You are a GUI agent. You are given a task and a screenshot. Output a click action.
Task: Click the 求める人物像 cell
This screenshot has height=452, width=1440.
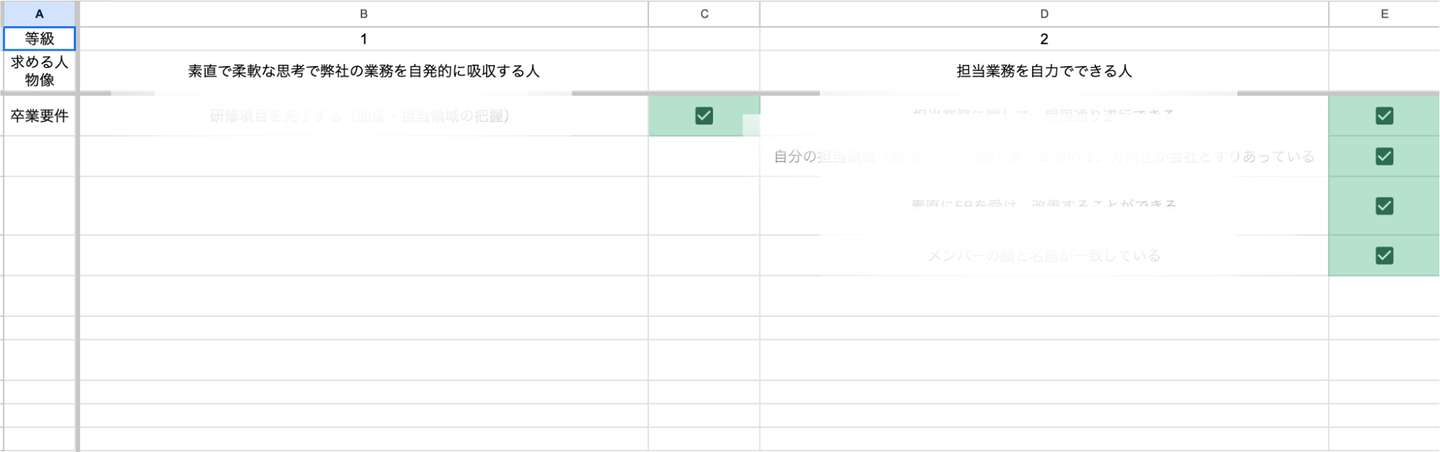tap(39, 72)
